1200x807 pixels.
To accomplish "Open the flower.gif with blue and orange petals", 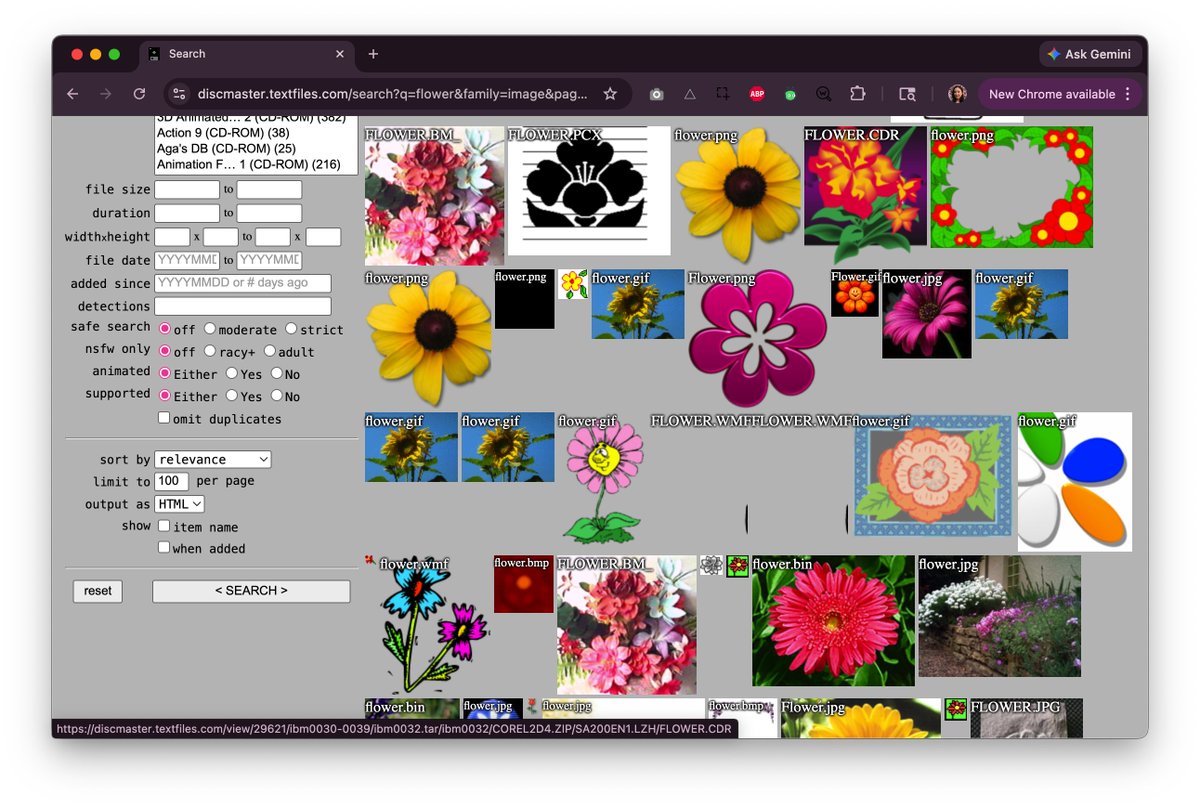I will [x=1075, y=482].
